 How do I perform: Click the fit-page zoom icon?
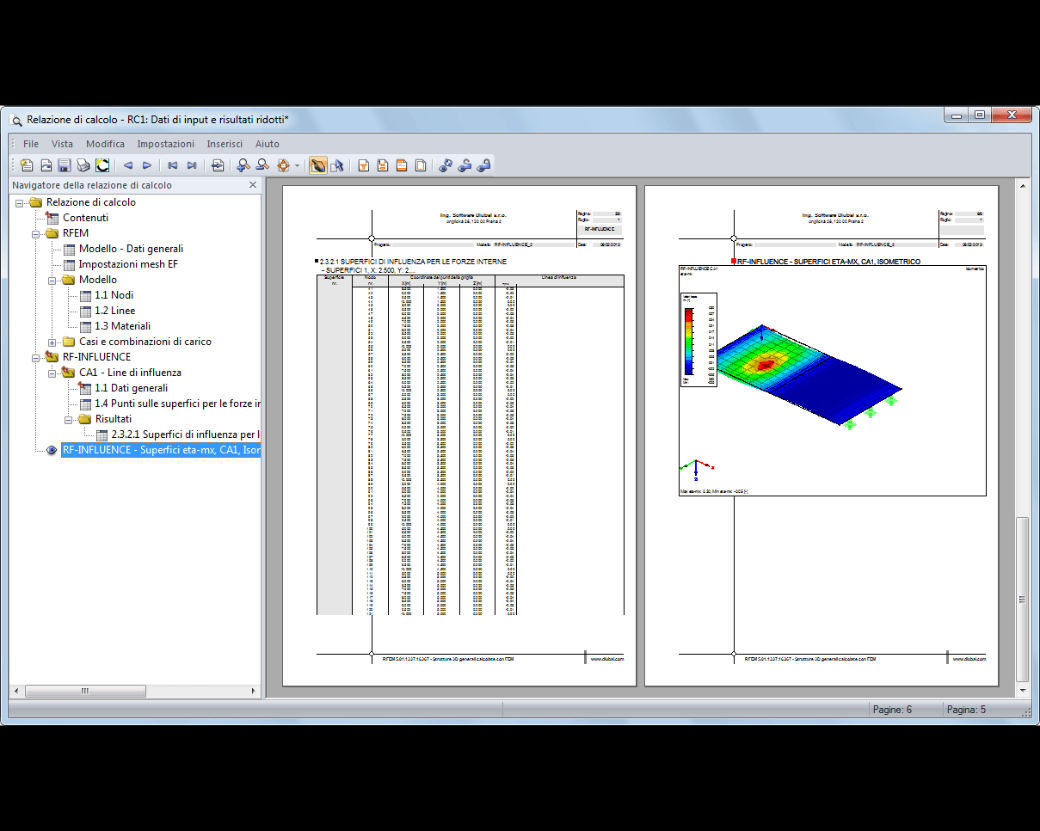pos(283,165)
